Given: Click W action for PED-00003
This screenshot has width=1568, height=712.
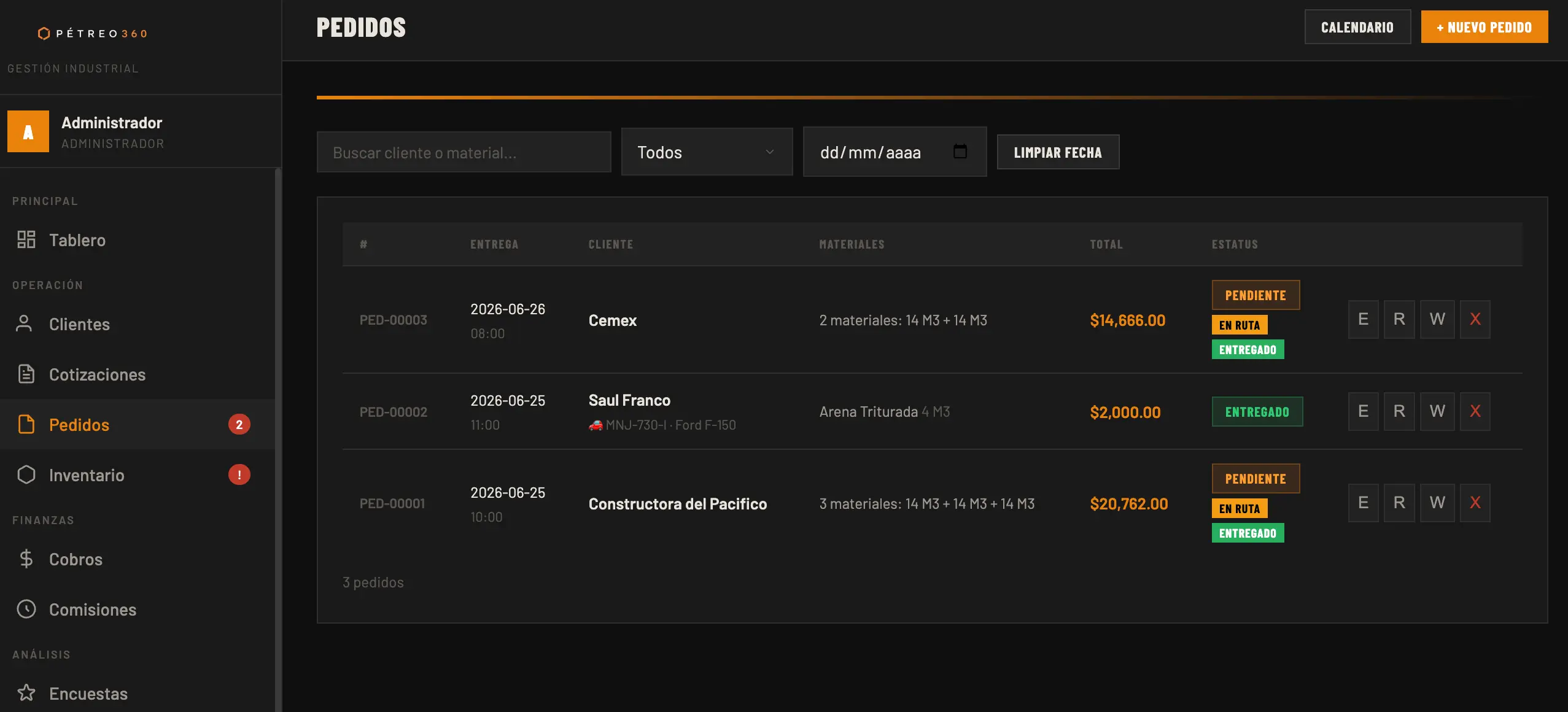Looking at the screenshot, I should 1437,319.
